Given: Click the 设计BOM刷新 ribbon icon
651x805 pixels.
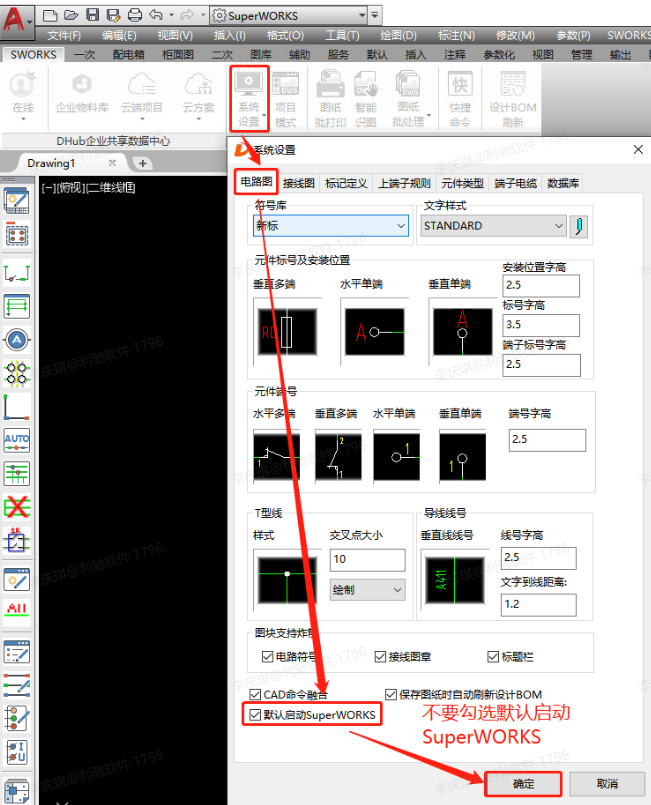Looking at the screenshot, I should [512, 99].
